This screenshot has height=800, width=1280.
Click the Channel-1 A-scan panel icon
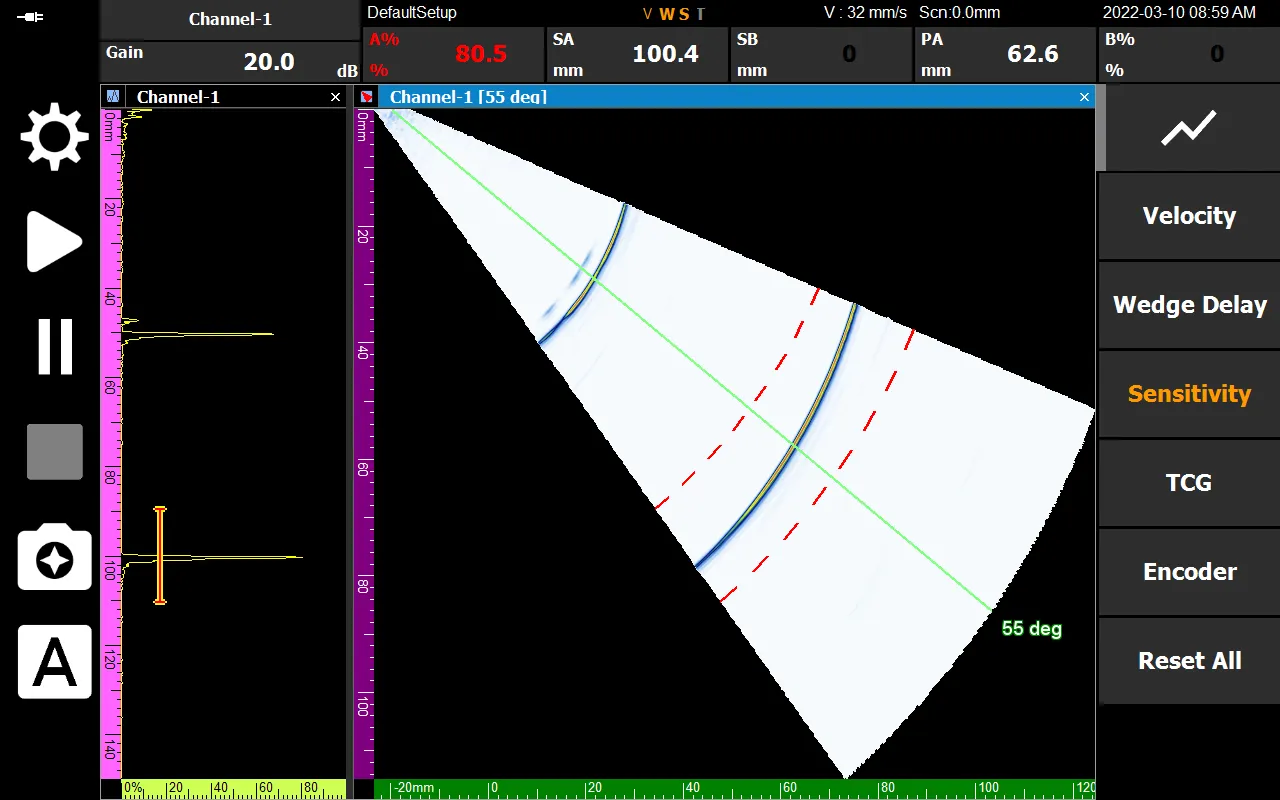tap(113, 97)
